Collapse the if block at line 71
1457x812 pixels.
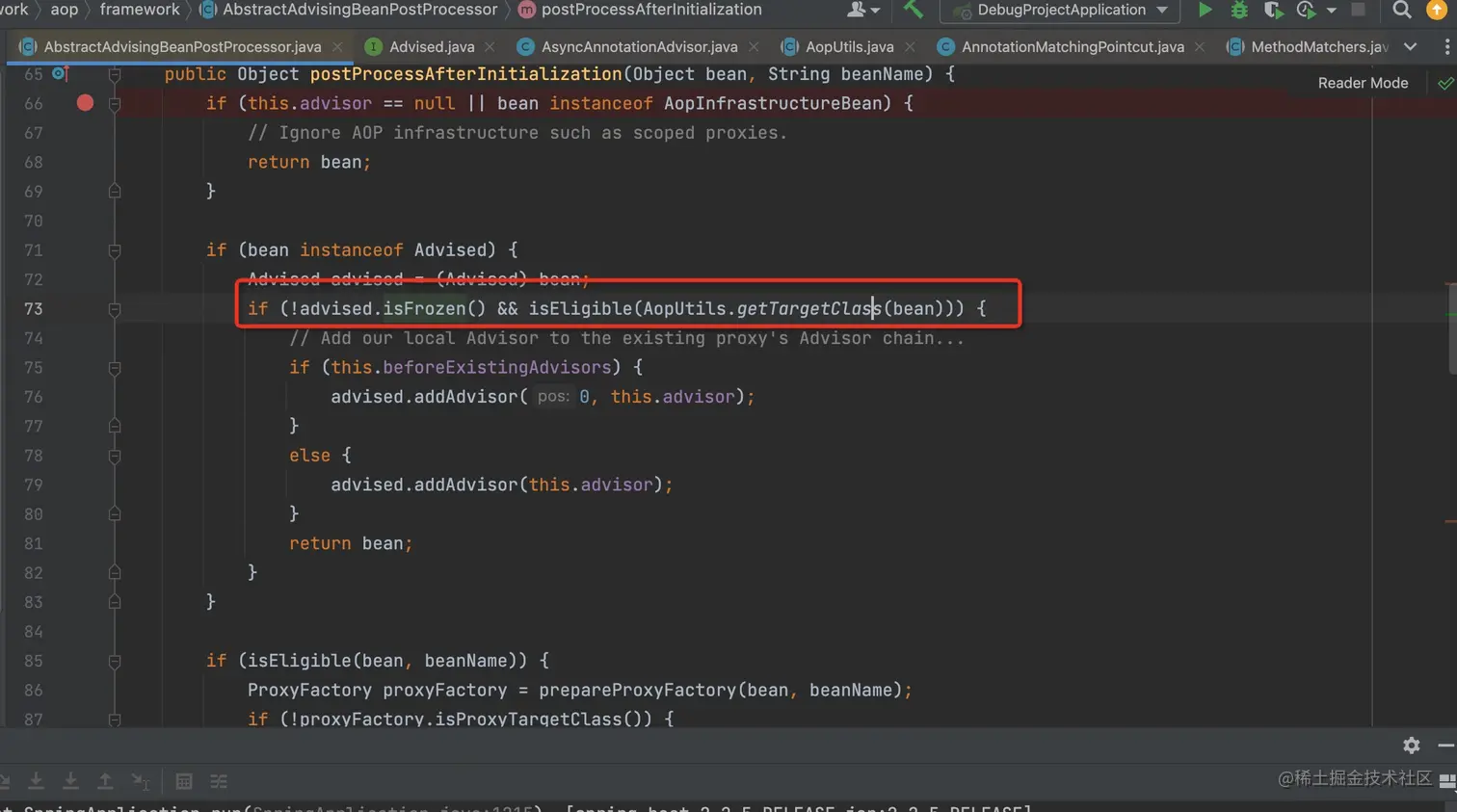115,250
